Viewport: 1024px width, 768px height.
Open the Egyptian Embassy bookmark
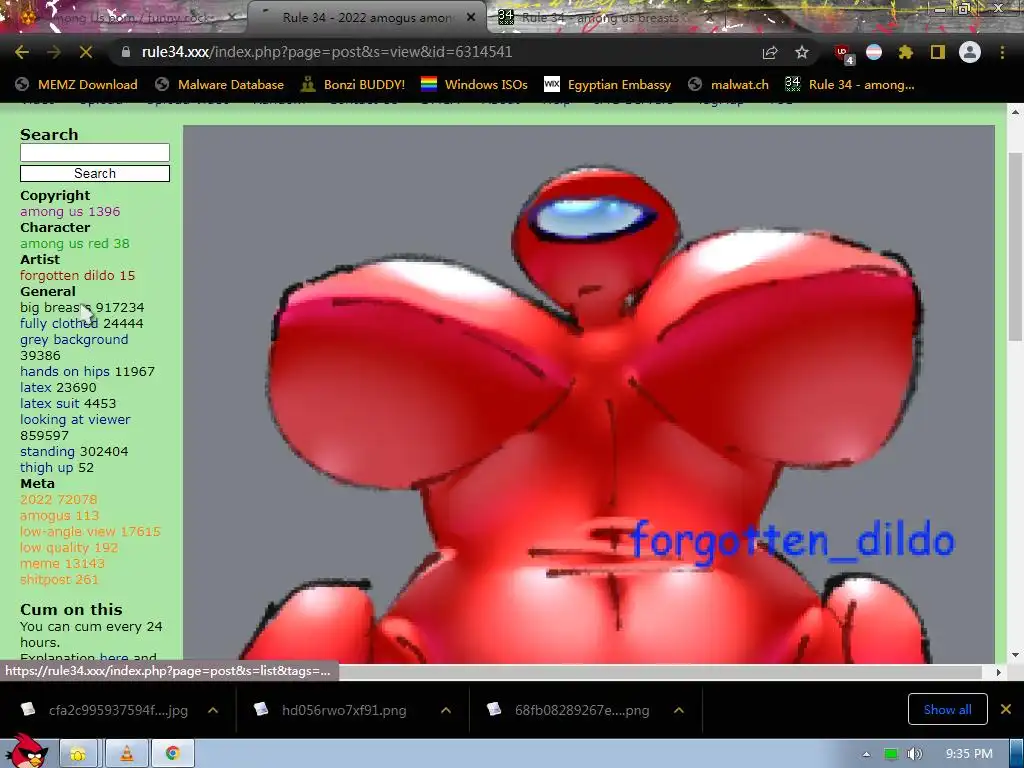607,84
